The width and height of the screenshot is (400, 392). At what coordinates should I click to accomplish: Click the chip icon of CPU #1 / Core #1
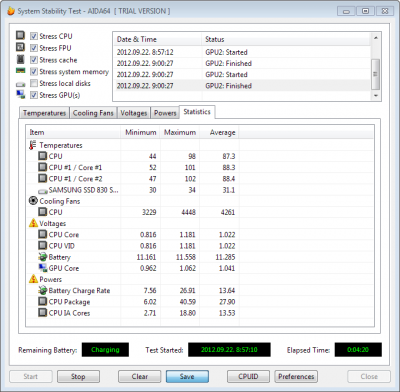pyautogui.click(x=42, y=167)
